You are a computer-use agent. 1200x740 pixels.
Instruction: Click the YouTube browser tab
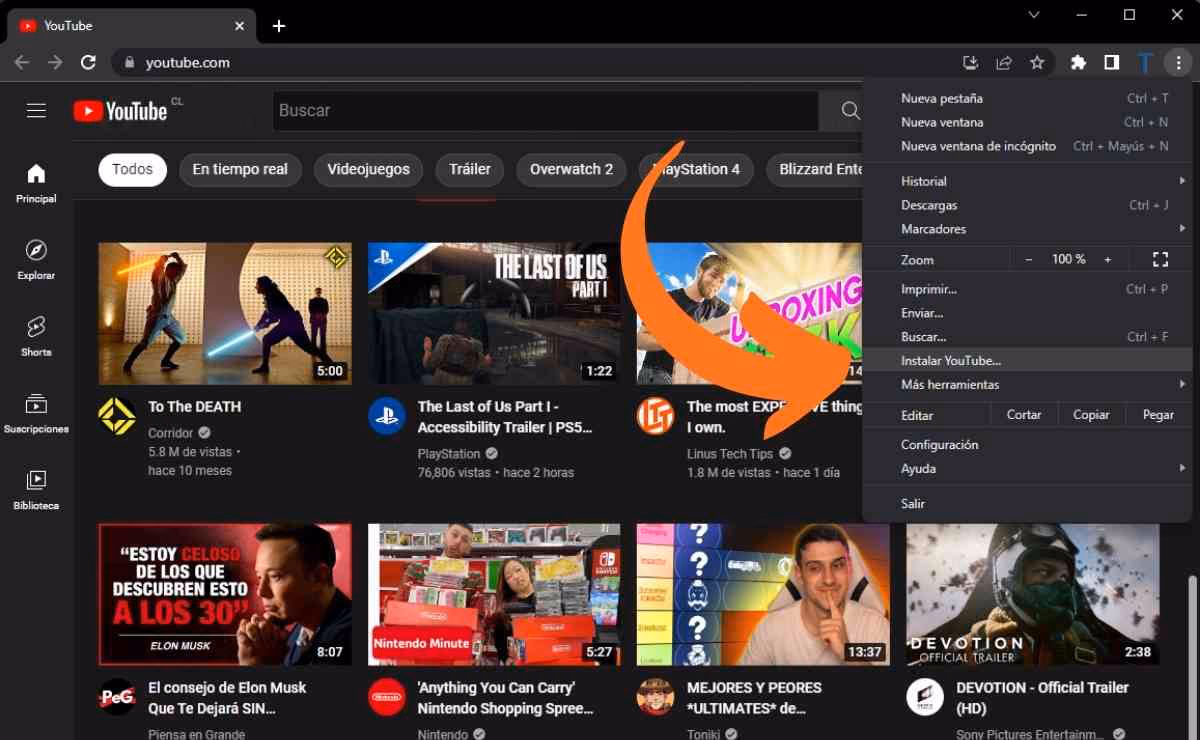coord(132,26)
